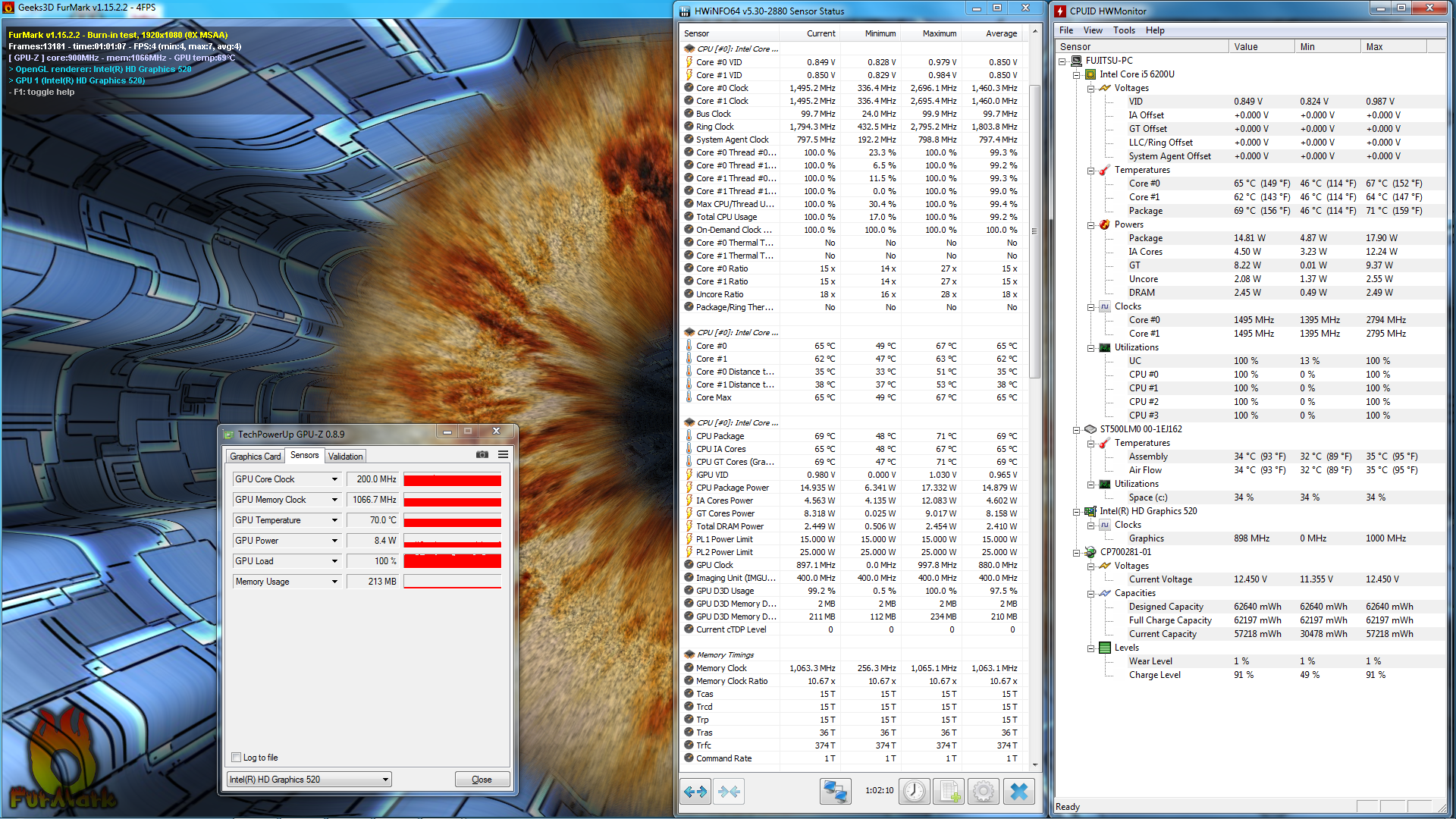Click the battery Levels icon in HWMonitor
The width and height of the screenshot is (1456, 819).
pyautogui.click(x=1105, y=648)
